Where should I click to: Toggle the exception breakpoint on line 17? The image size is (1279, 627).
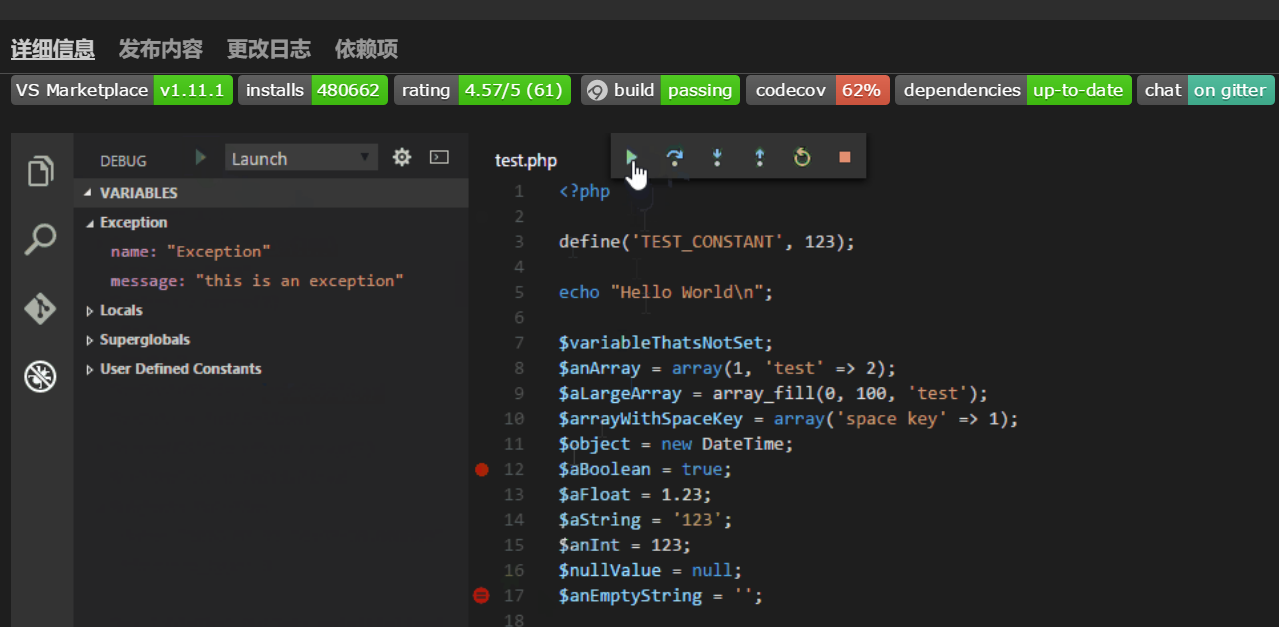point(481,595)
